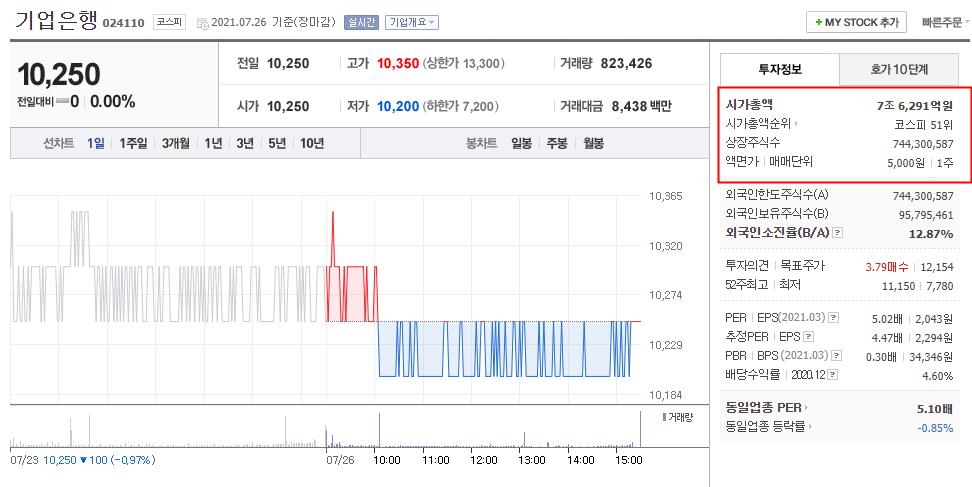
Task: Click the 동일업종 등락률 value -0.85%
Action: pyautogui.click(x=935, y=428)
